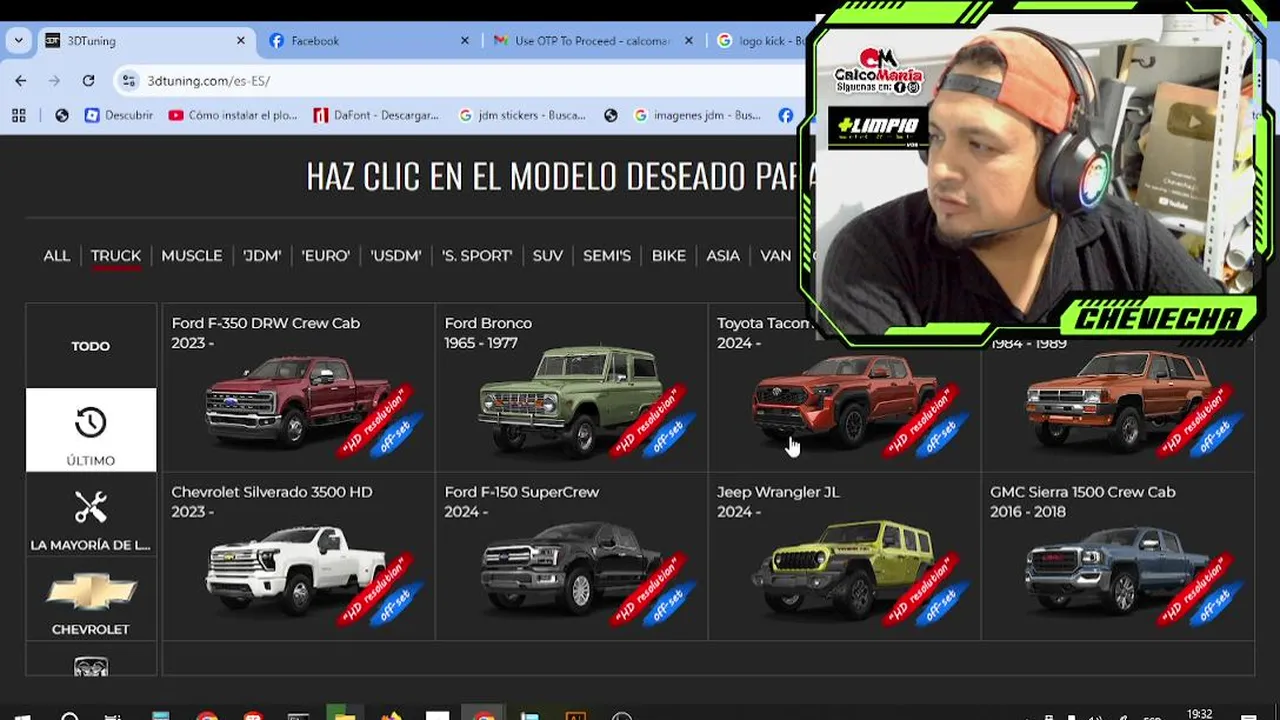The image size is (1280, 720).
Task: Select the VAN category filter
Action: (x=776, y=256)
